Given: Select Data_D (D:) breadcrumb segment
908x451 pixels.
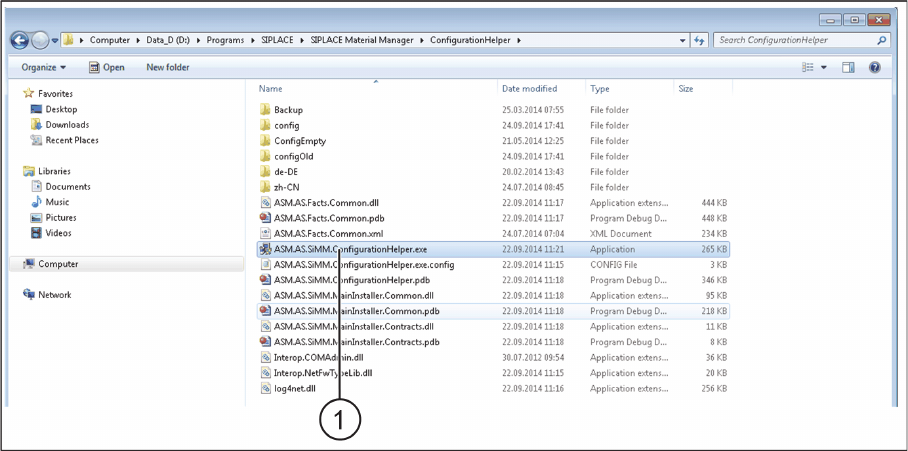Looking at the screenshot, I should (x=169, y=41).
